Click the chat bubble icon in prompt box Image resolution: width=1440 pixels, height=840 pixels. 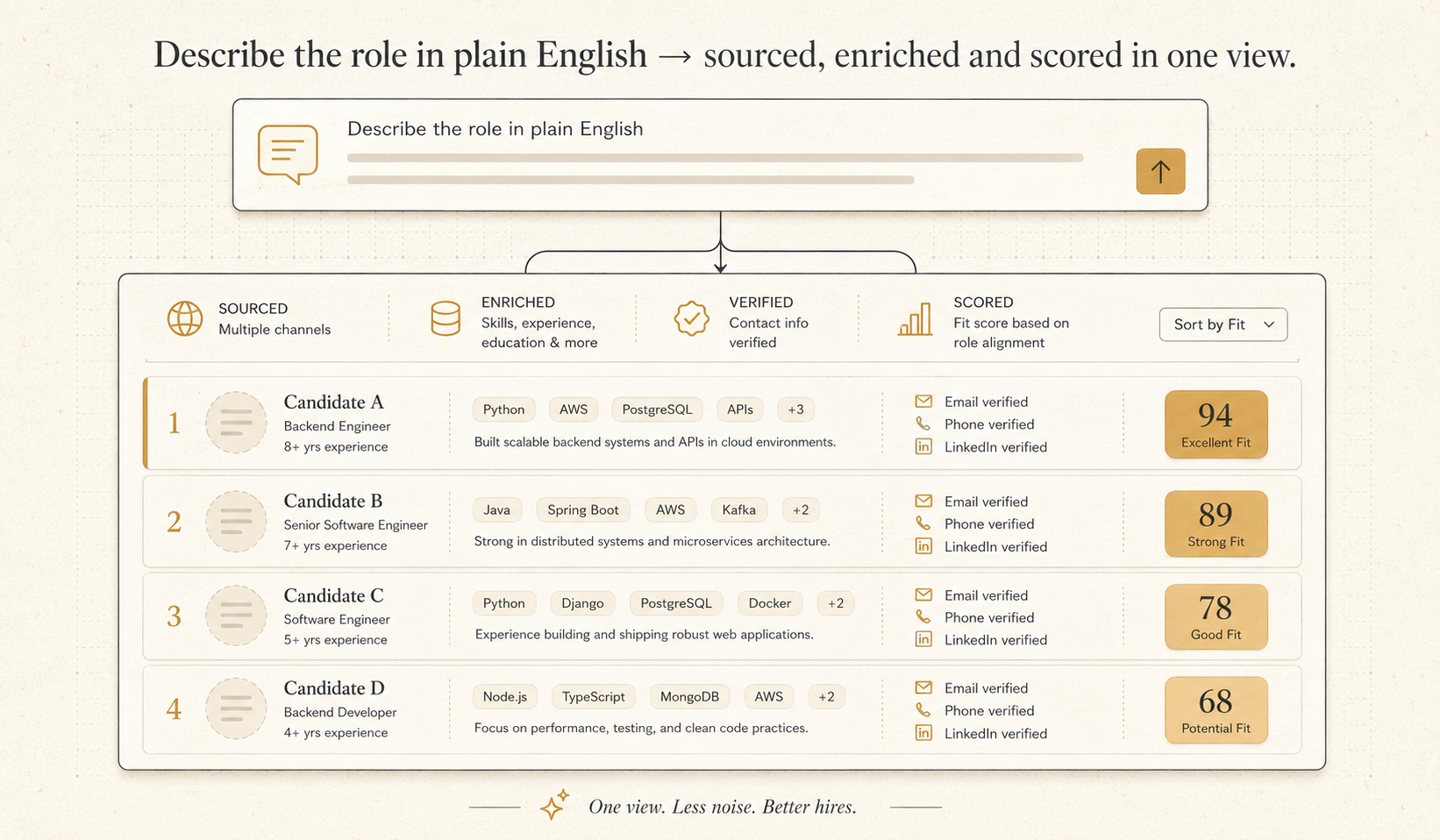(x=288, y=153)
